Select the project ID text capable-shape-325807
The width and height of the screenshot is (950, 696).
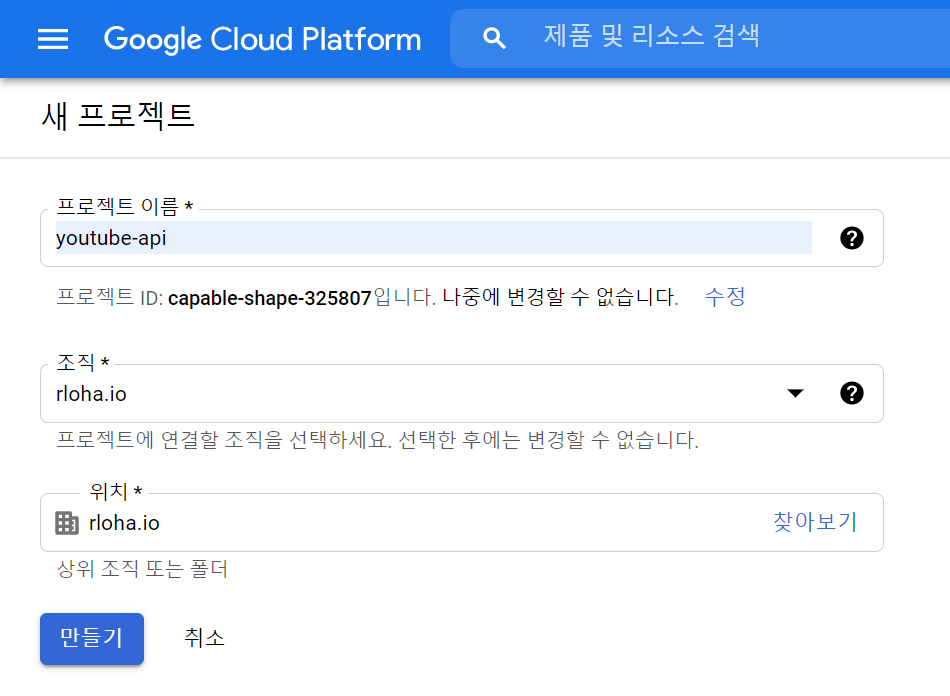pos(270,298)
